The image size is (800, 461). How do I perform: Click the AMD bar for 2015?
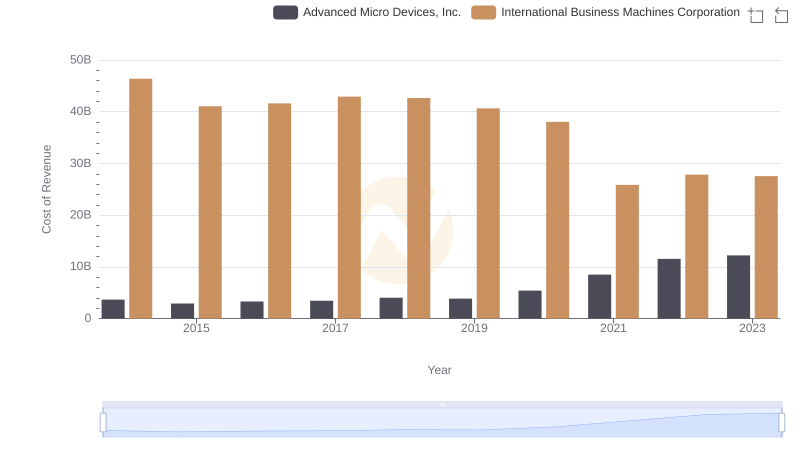[183, 311]
